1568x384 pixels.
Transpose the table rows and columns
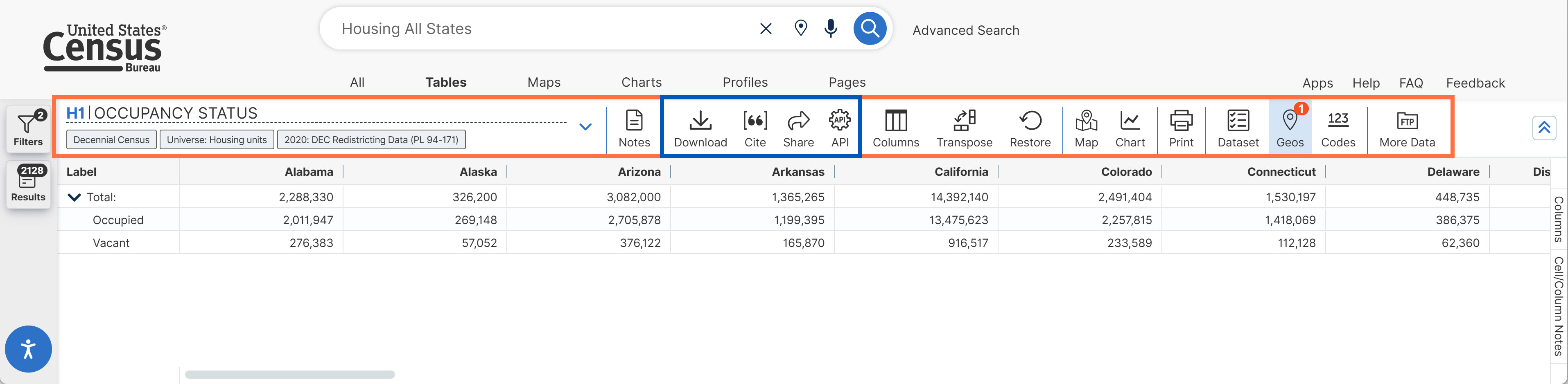[964, 128]
